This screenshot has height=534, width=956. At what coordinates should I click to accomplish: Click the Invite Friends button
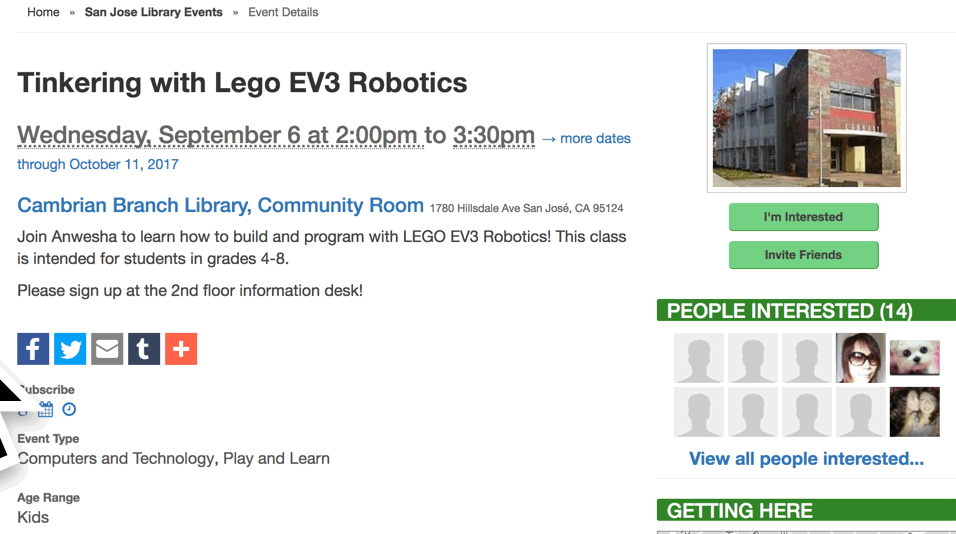tap(803, 255)
